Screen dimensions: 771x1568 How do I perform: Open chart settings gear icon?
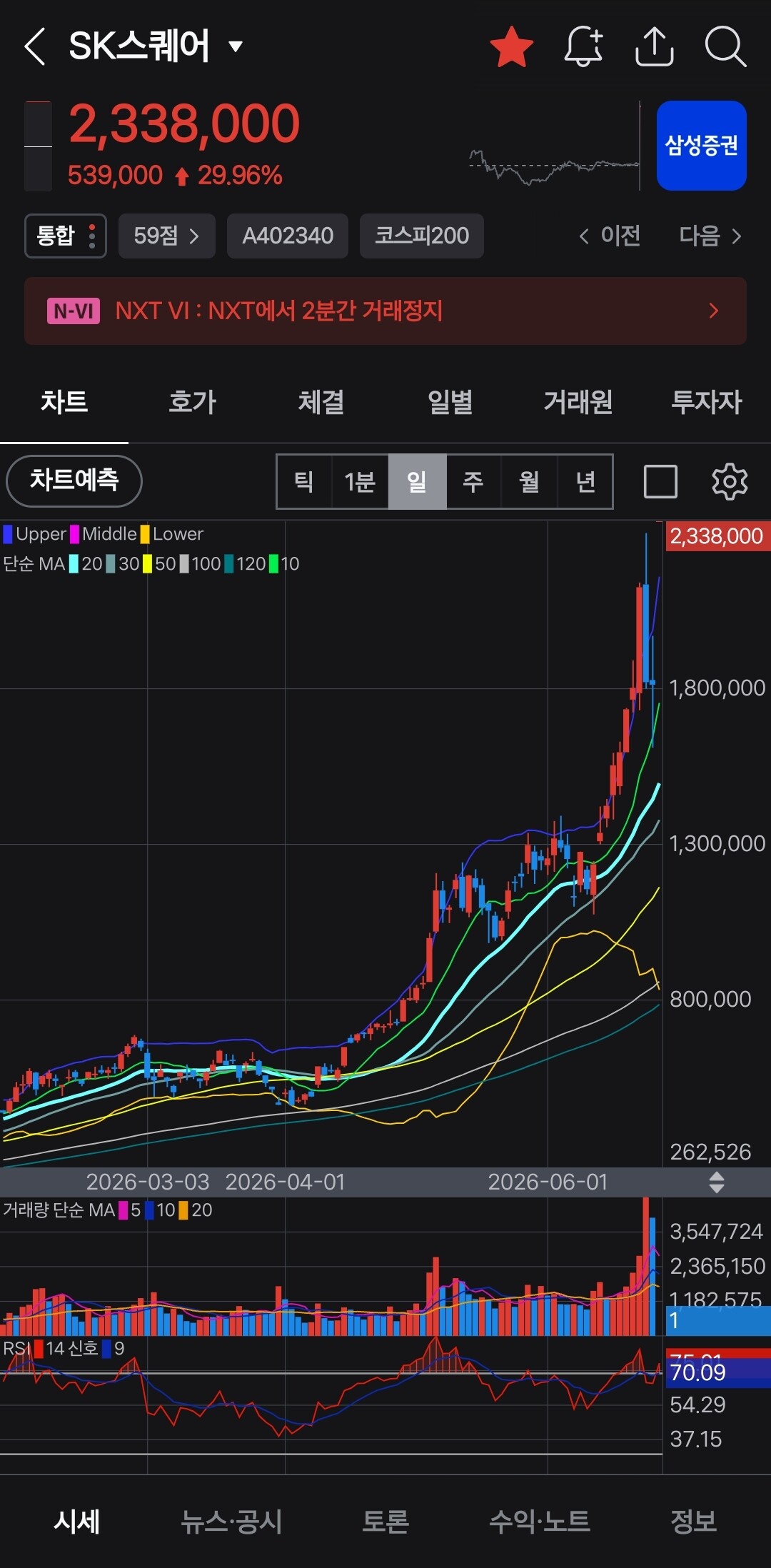[730, 481]
